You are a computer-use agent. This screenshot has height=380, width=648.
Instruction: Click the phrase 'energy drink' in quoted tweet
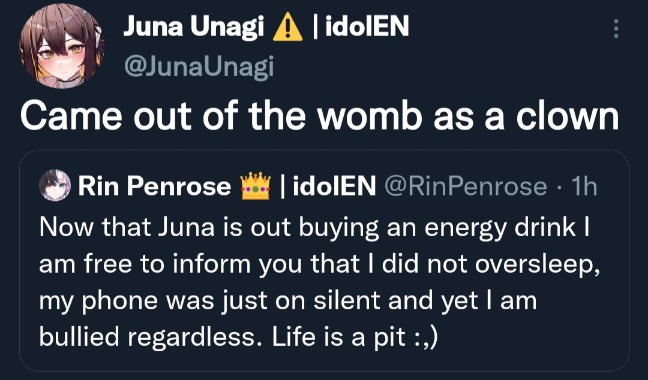click(x=500, y=228)
